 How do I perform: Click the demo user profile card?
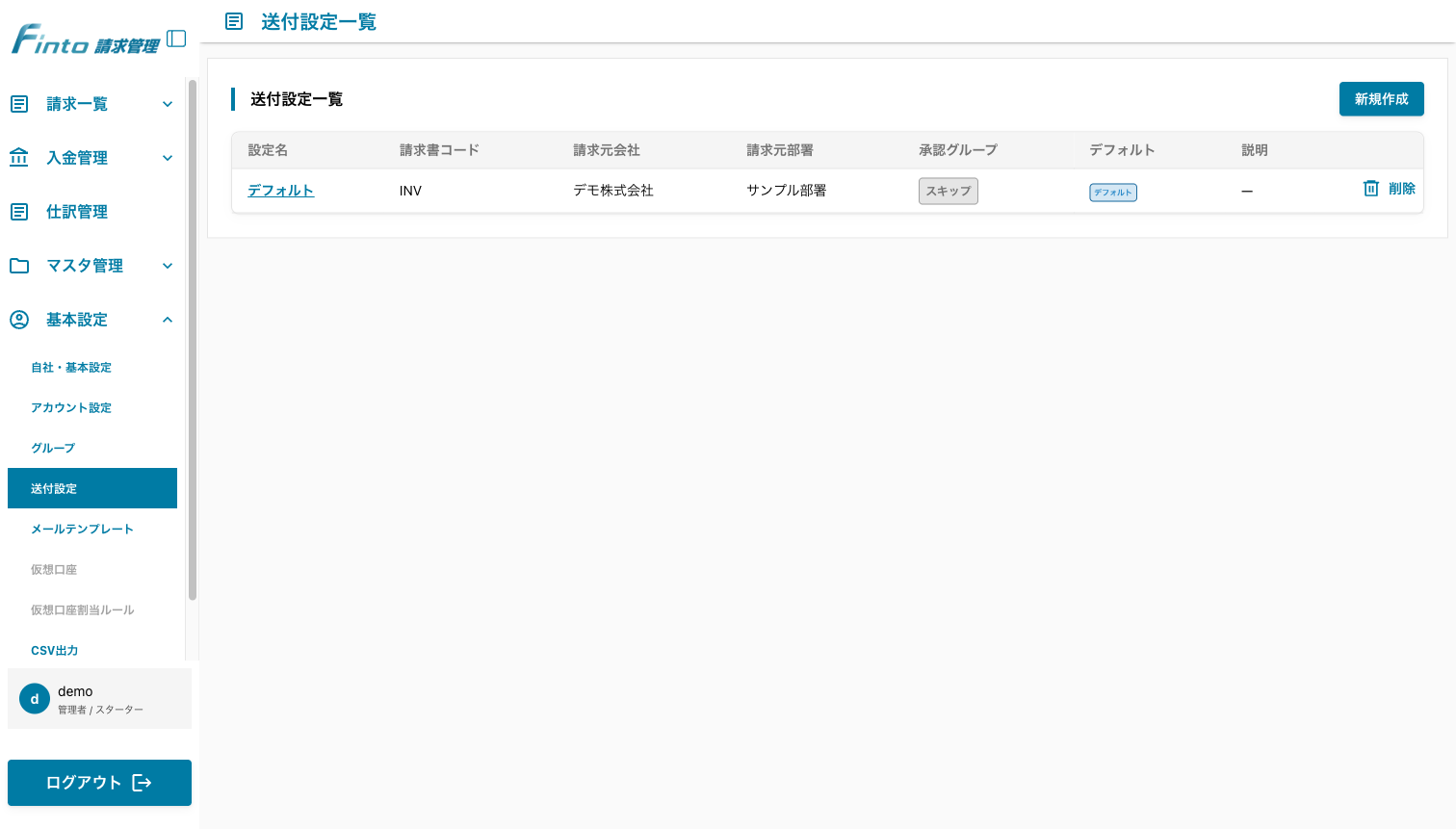(x=99, y=699)
